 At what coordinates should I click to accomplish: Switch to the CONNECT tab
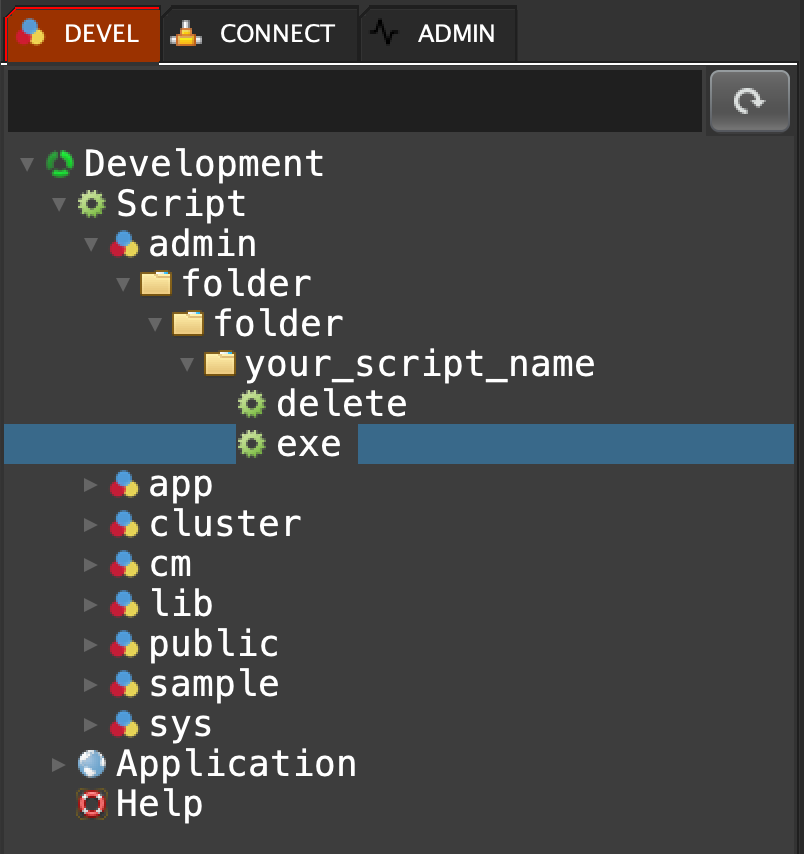[260, 34]
